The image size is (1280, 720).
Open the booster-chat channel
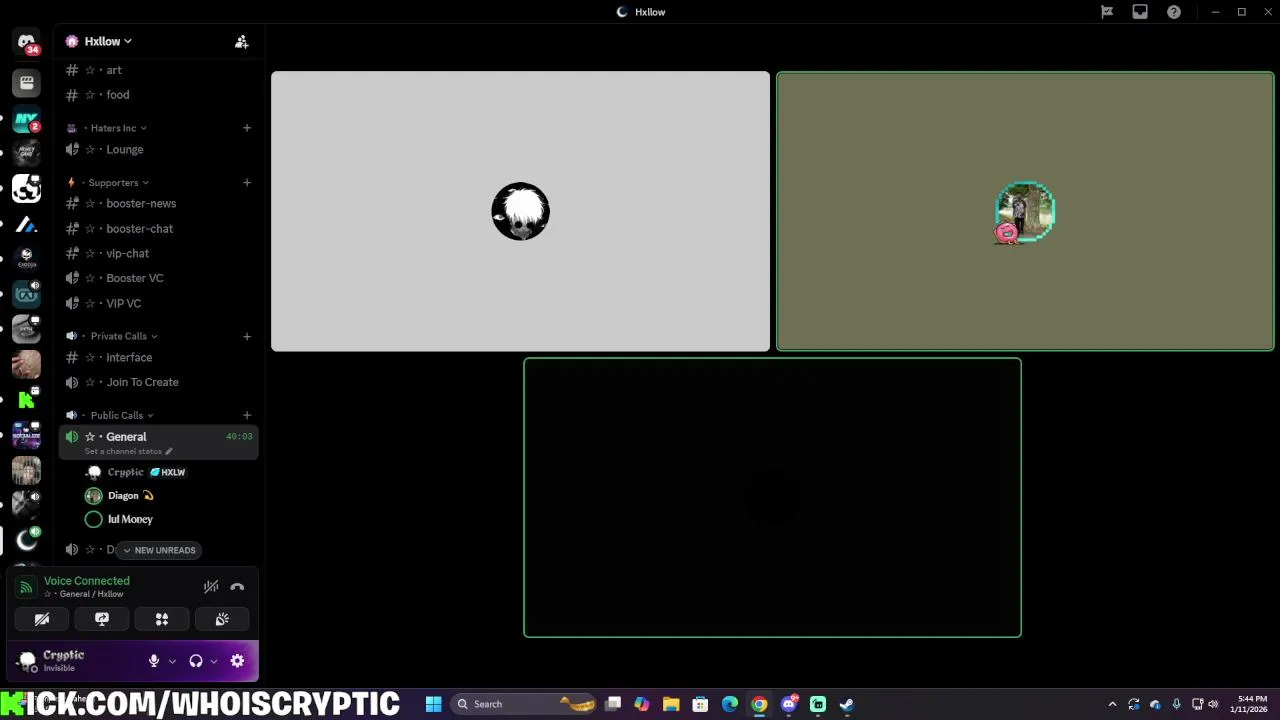click(x=158, y=228)
